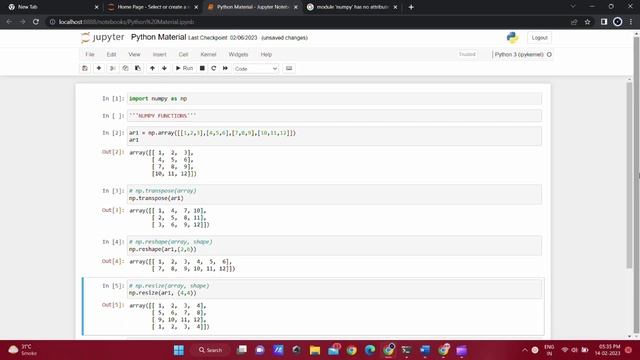Screen dimensions: 640x360
Task: Save the notebook with the save icon
Action: [x=85, y=68]
